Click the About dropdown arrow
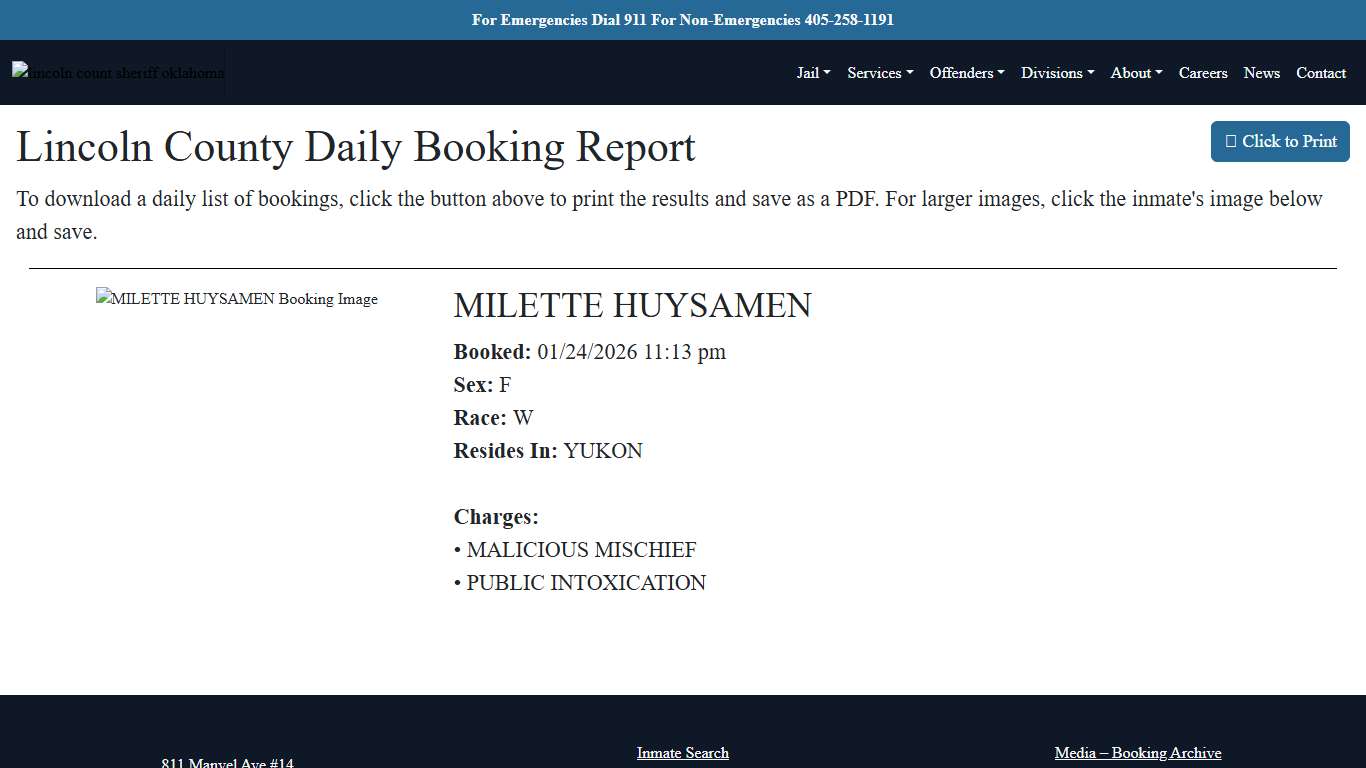The height and width of the screenshot is (768, 1366). click(x=1158, y=73)
